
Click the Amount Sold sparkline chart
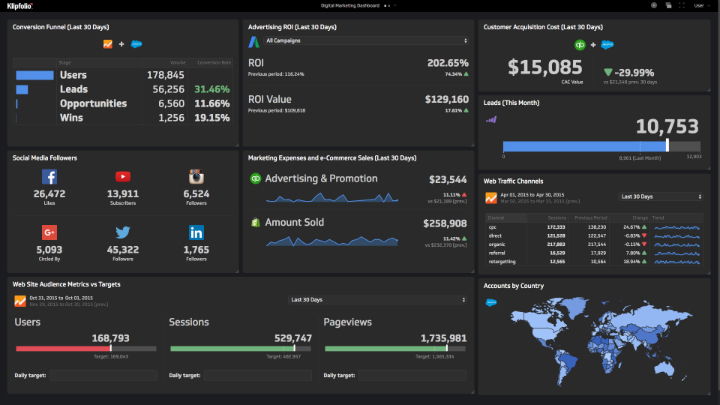[x=332, y=241]
